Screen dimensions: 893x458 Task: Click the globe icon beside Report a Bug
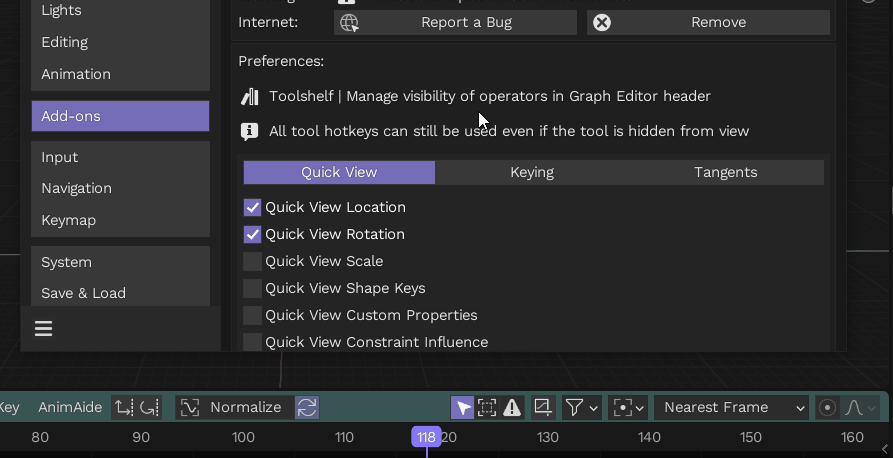click(x=349, y=23)
